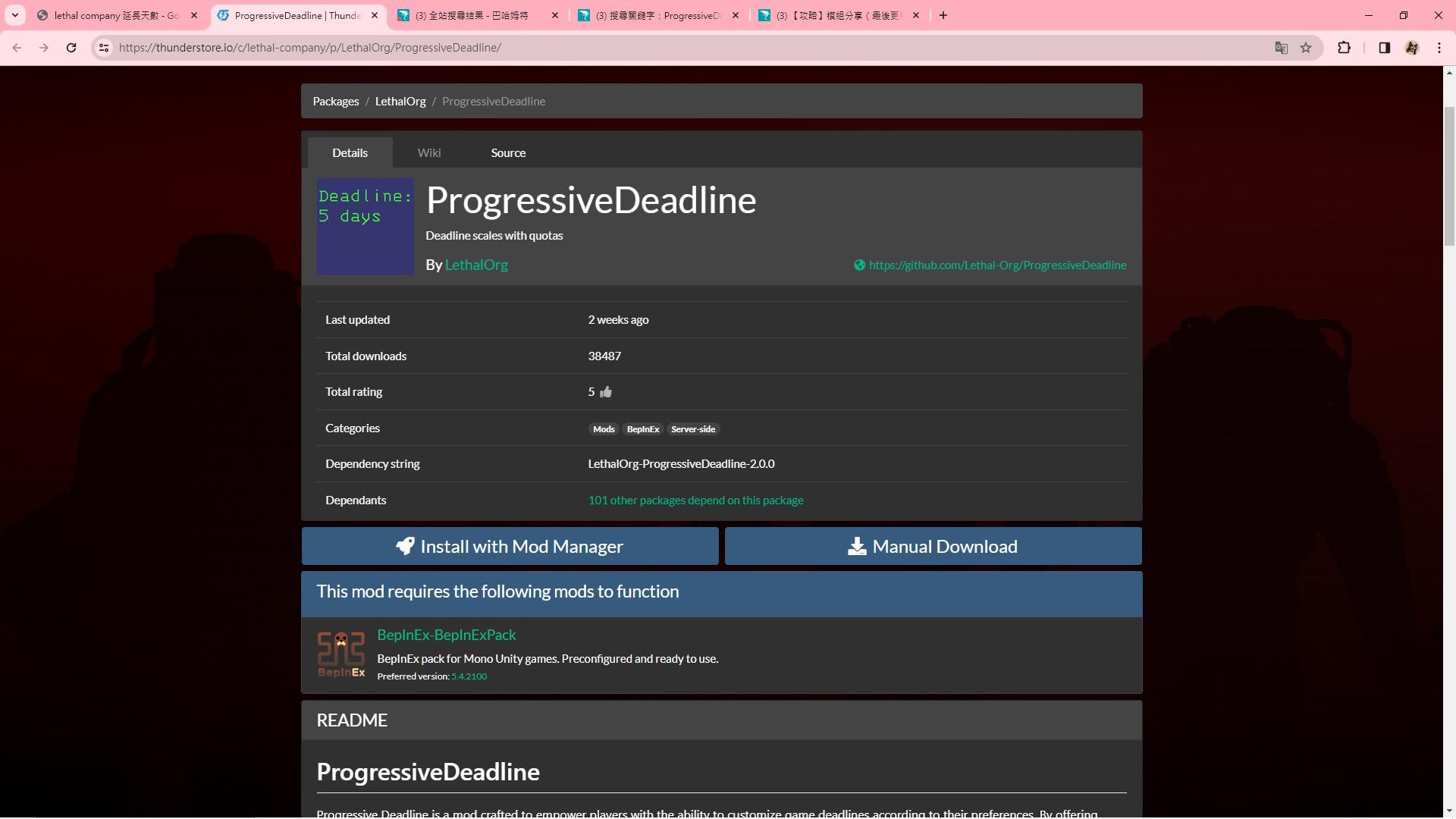Close the 全站搜尋結果 巴哈姆特 tab
The height and width of the screenshot is (819, 1456).
tap(555, 15)
